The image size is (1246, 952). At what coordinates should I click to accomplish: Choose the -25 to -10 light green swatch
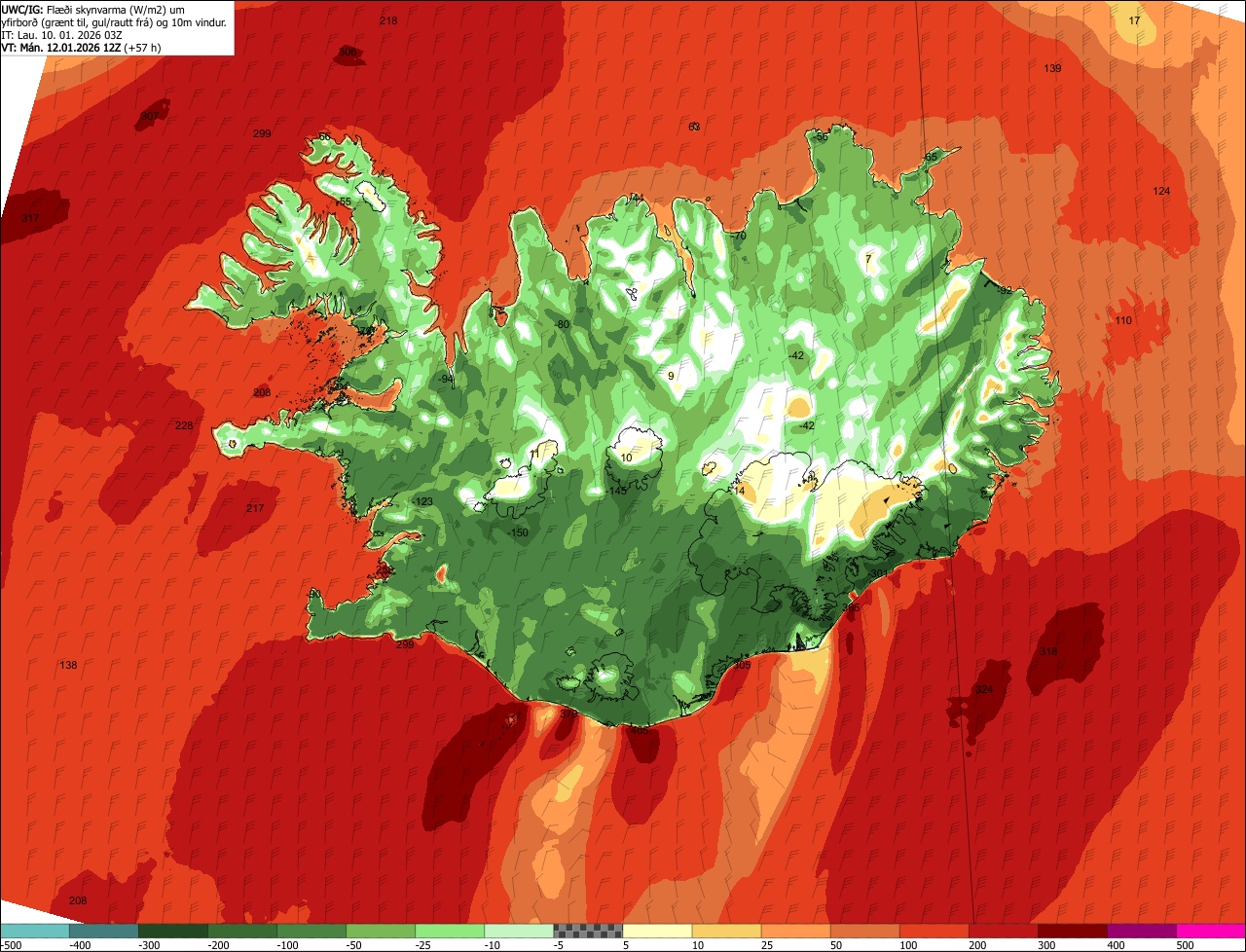[x=449, y=931]
